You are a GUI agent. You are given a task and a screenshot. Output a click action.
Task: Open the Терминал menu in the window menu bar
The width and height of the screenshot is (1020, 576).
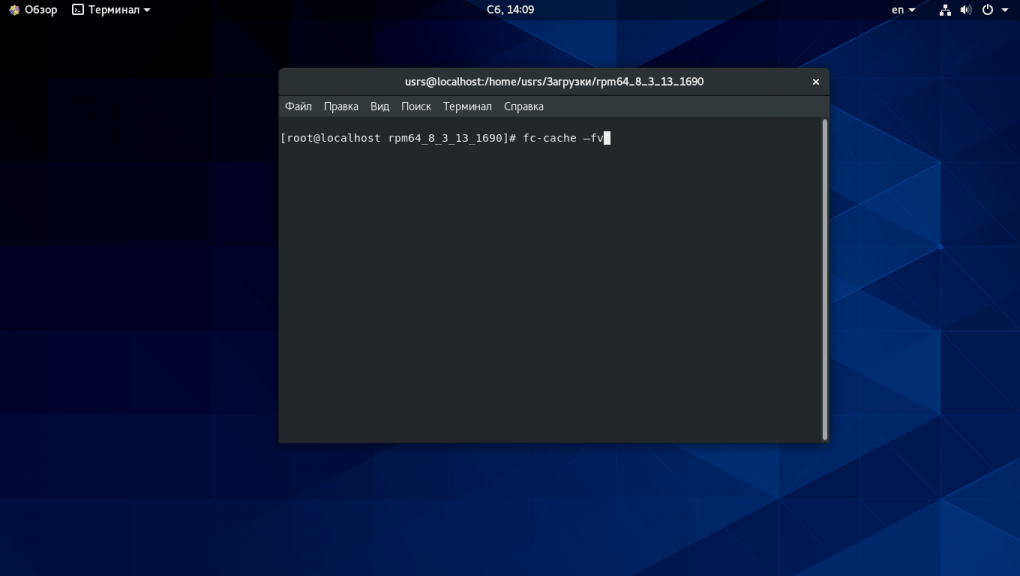point(467,106)
